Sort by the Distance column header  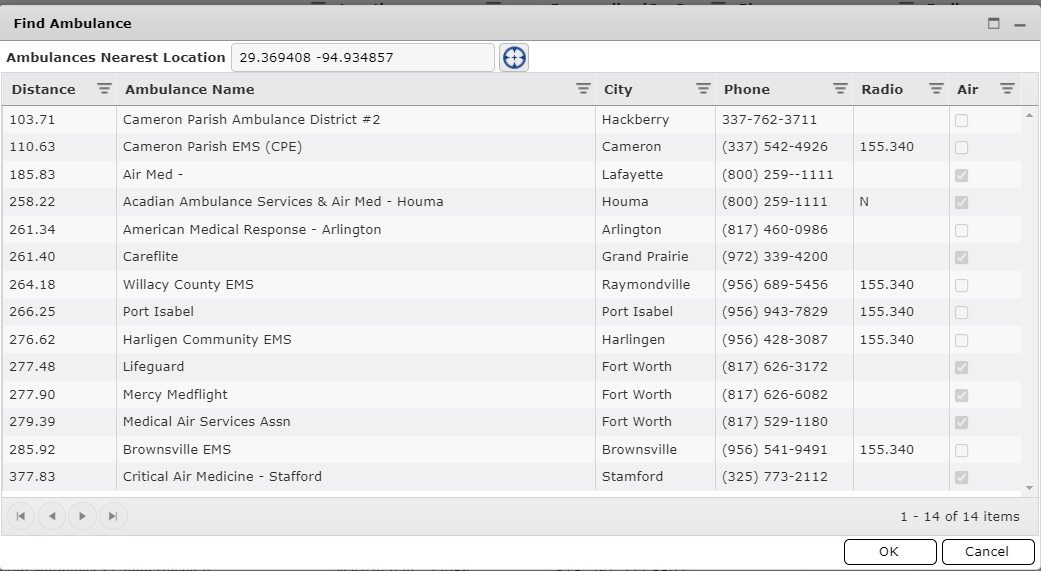coord(44,89)
